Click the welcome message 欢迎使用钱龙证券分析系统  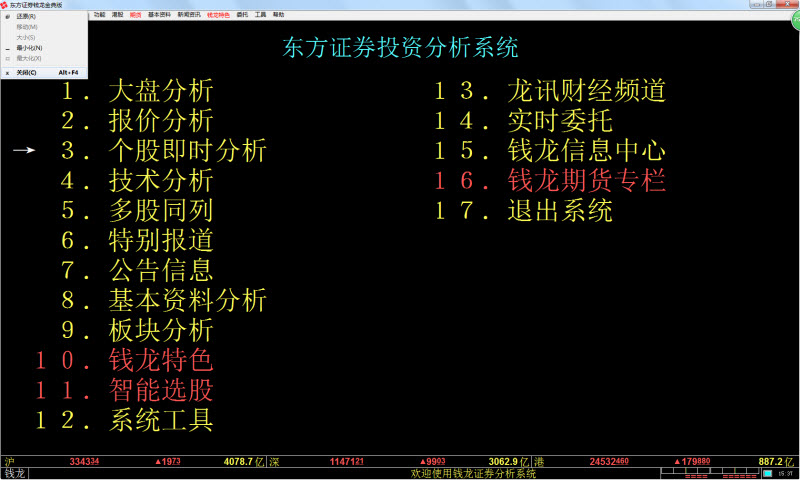[x=473, y=473]
